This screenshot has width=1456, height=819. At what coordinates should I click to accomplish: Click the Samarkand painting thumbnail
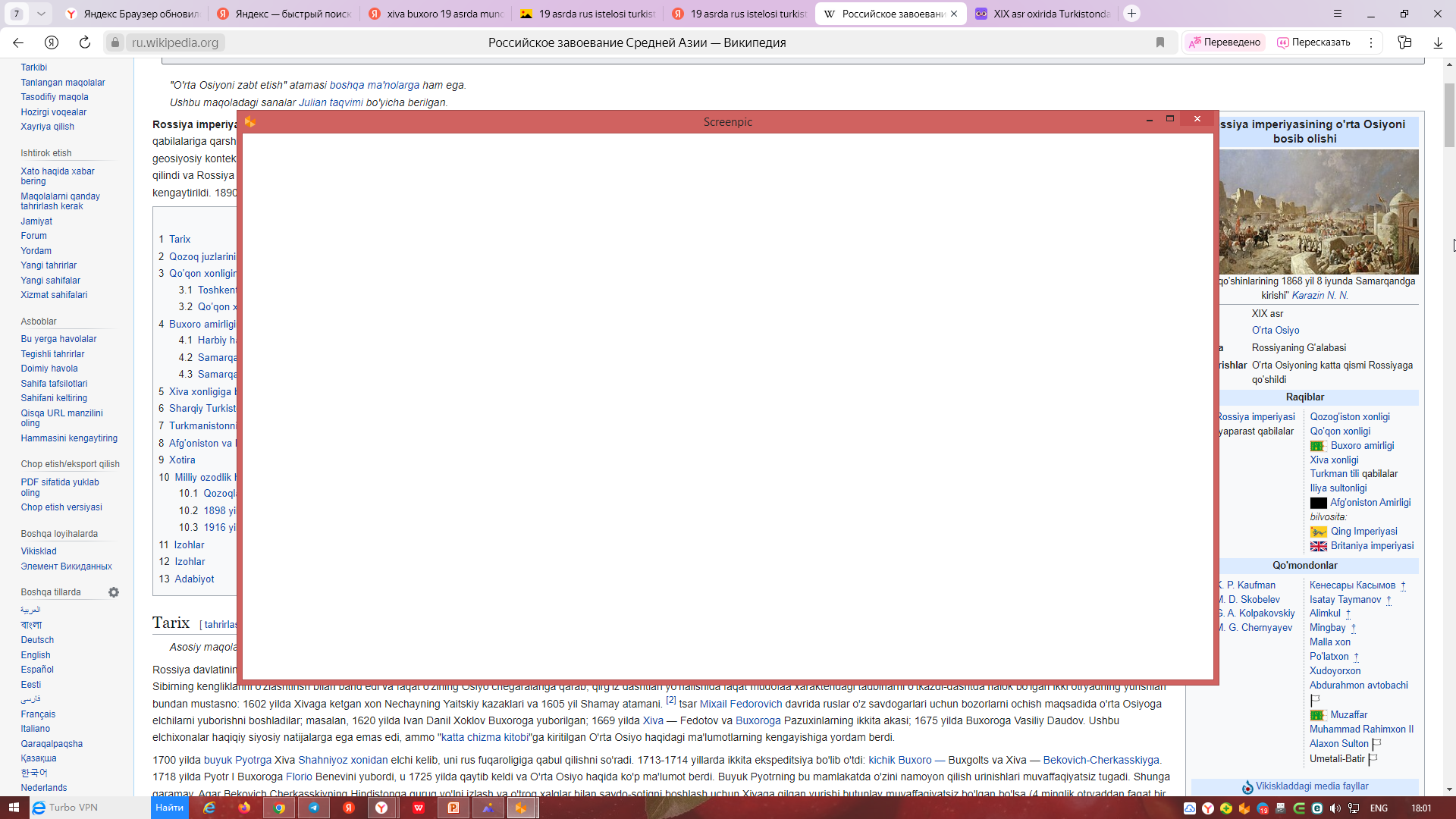[x=1318, y=212]
